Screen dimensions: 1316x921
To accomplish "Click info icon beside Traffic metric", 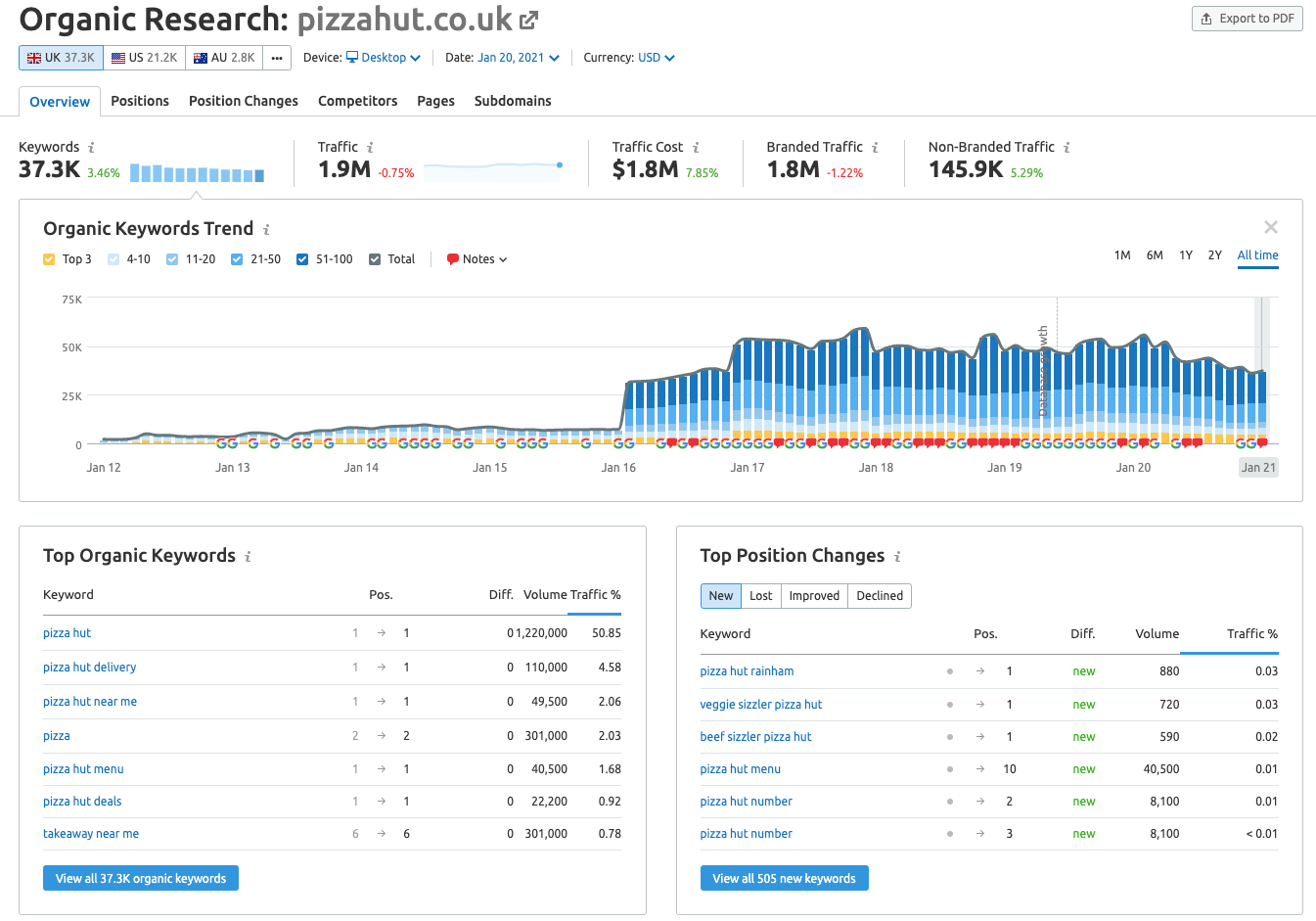I will click(x=370, y=148).
